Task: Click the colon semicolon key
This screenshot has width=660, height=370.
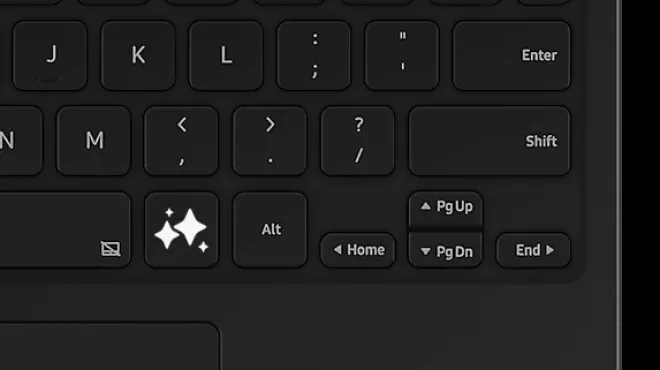Action: point(314,56)
